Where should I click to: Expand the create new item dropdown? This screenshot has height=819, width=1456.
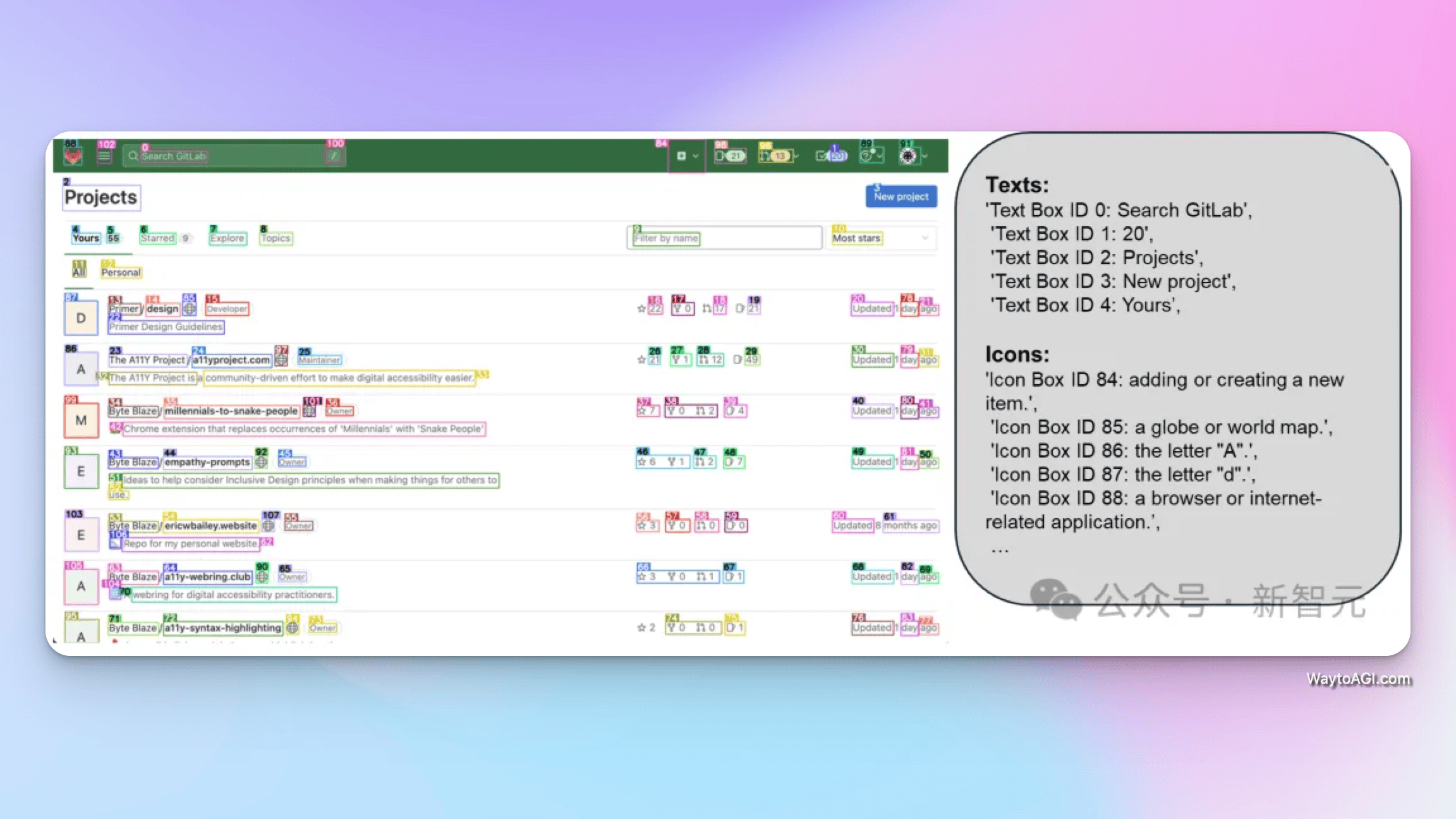688,156
